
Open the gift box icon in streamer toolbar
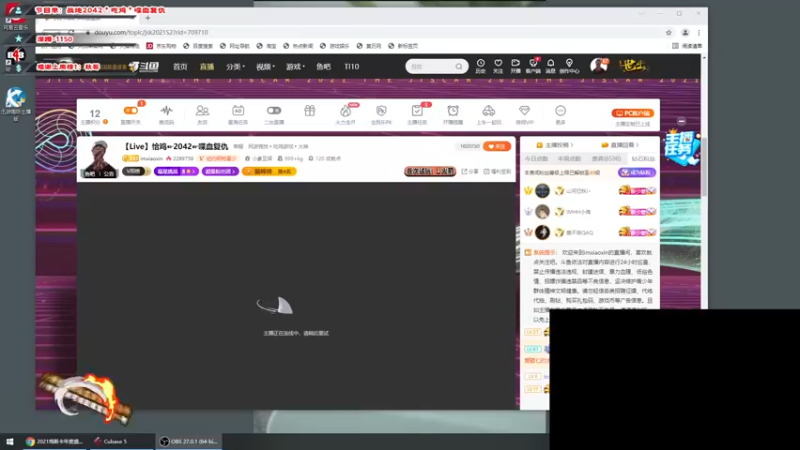(310, 111)
